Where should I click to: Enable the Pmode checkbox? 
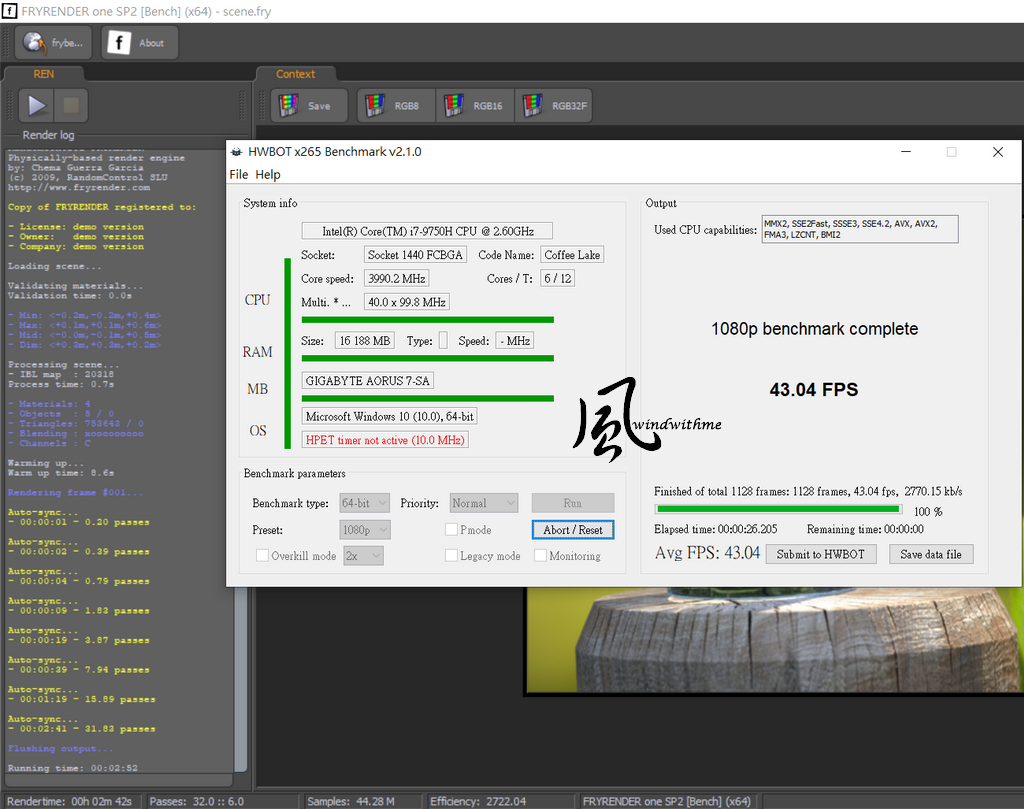coord(451,530)
